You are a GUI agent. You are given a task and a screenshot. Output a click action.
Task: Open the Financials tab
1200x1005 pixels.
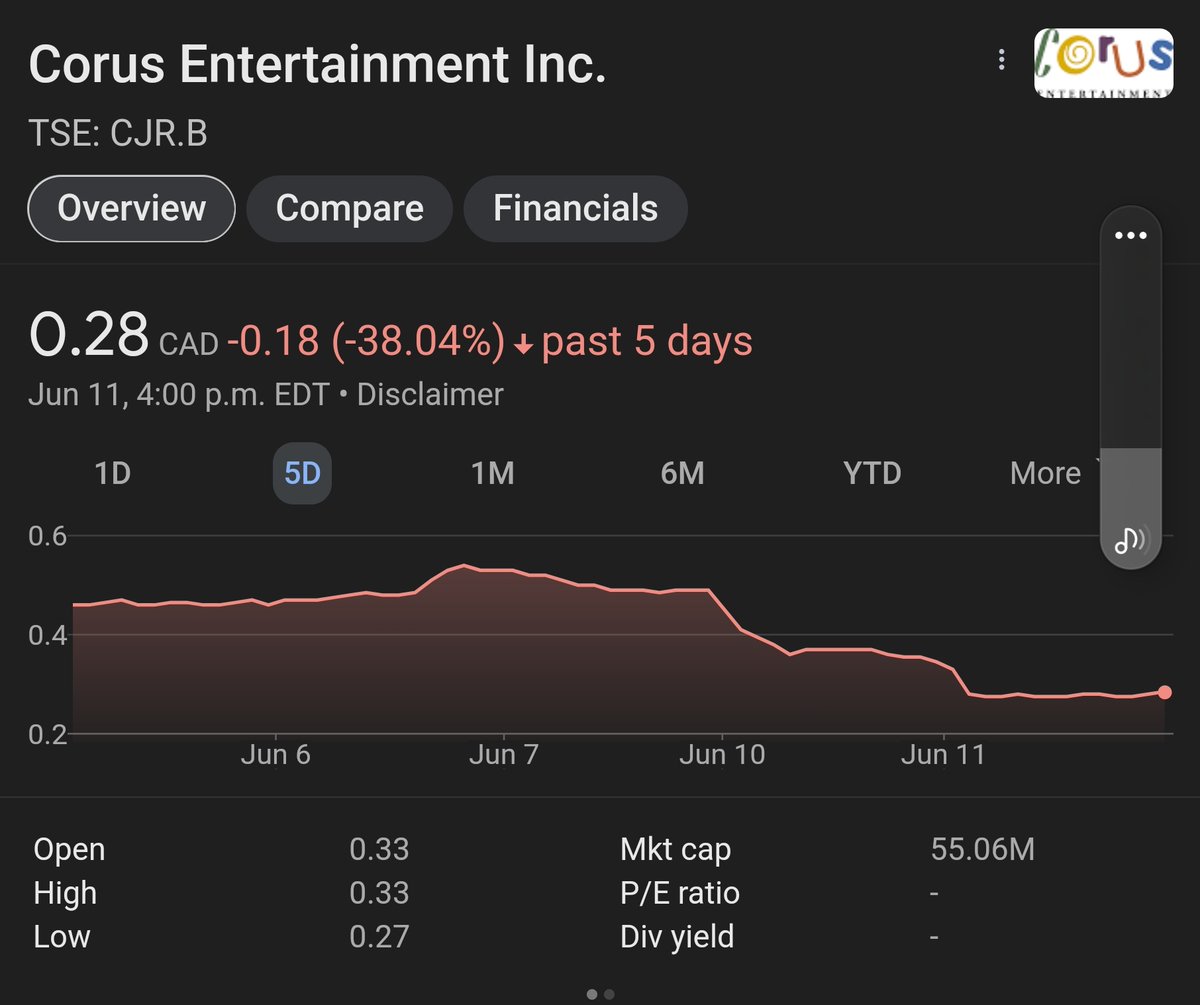click(x=576, y=208)
